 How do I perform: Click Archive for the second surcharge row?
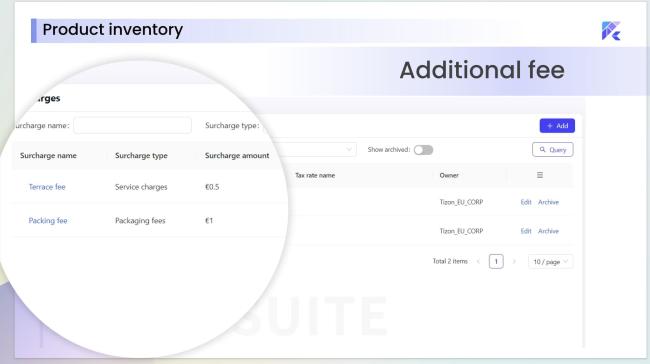[x=548, y=231]
